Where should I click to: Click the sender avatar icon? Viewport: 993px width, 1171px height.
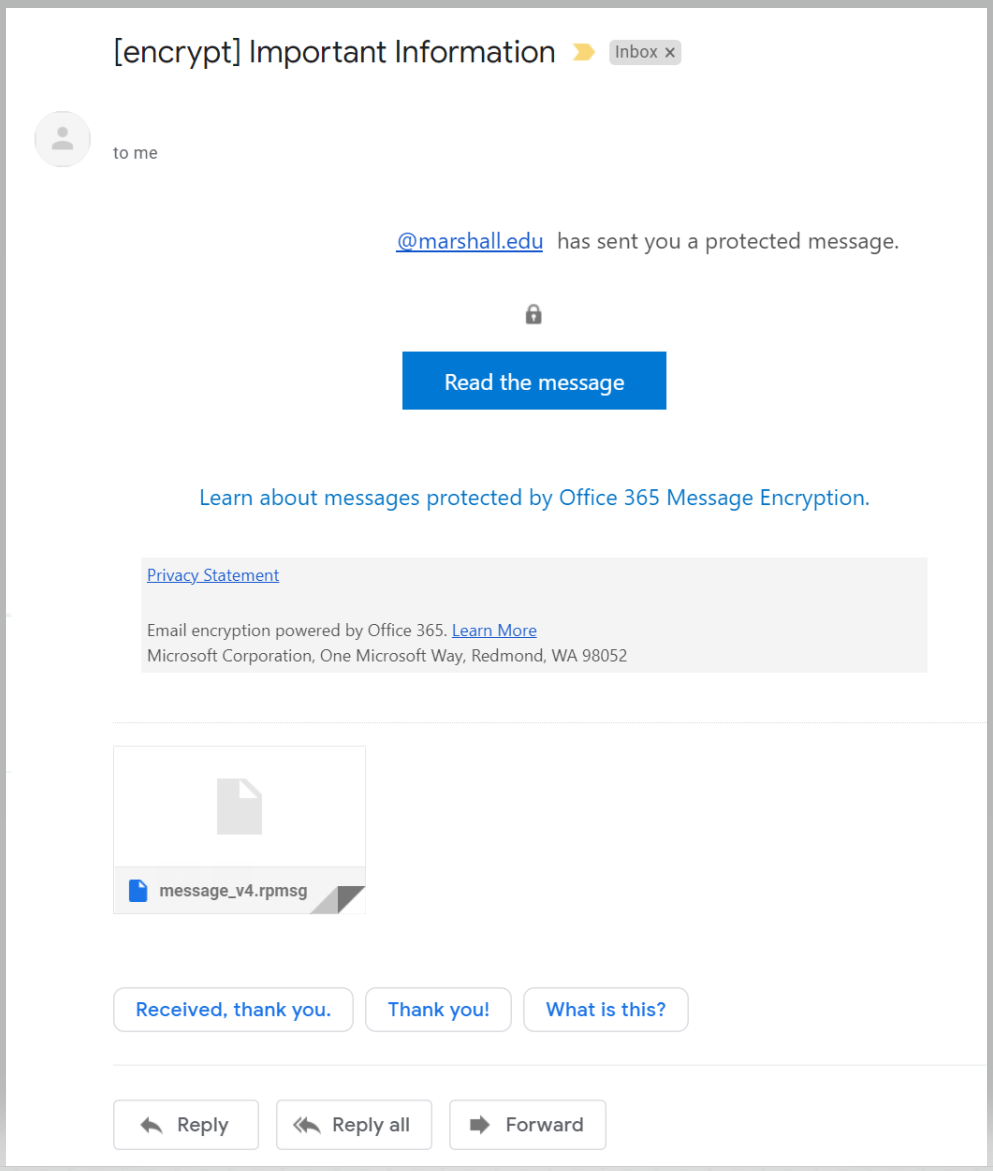[63, 139]
